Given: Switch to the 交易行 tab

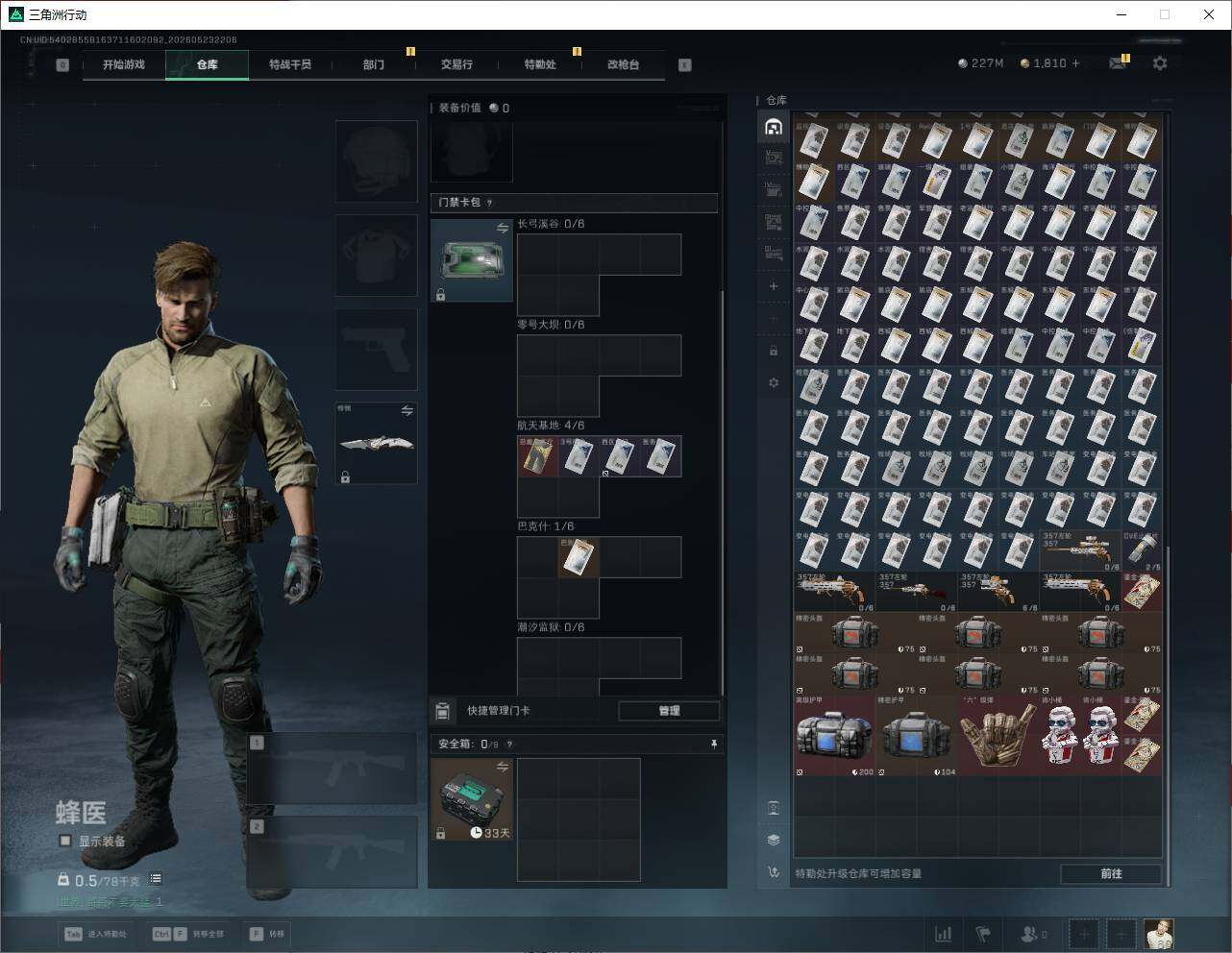Looking at the screenshot, I should pyautogui.click(x=456, y=64).
